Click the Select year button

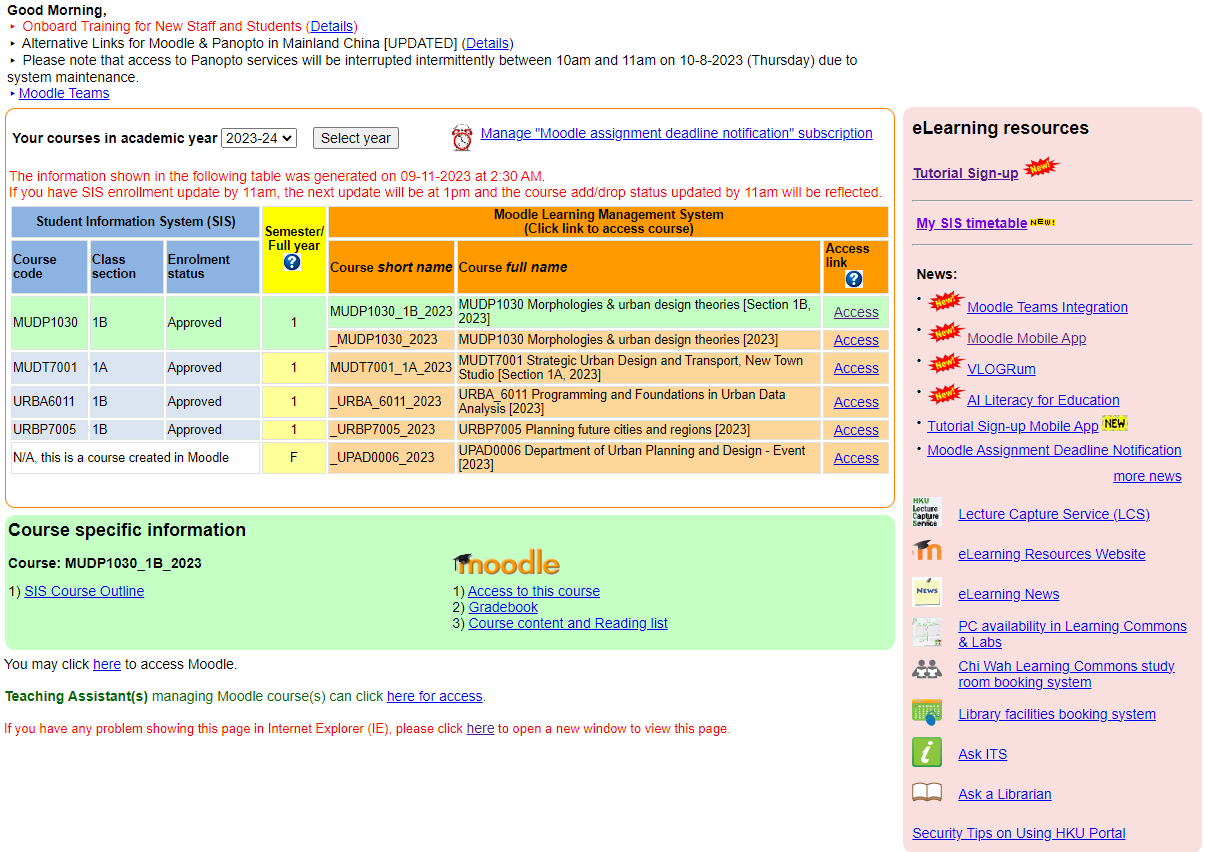tap(355, 138)
